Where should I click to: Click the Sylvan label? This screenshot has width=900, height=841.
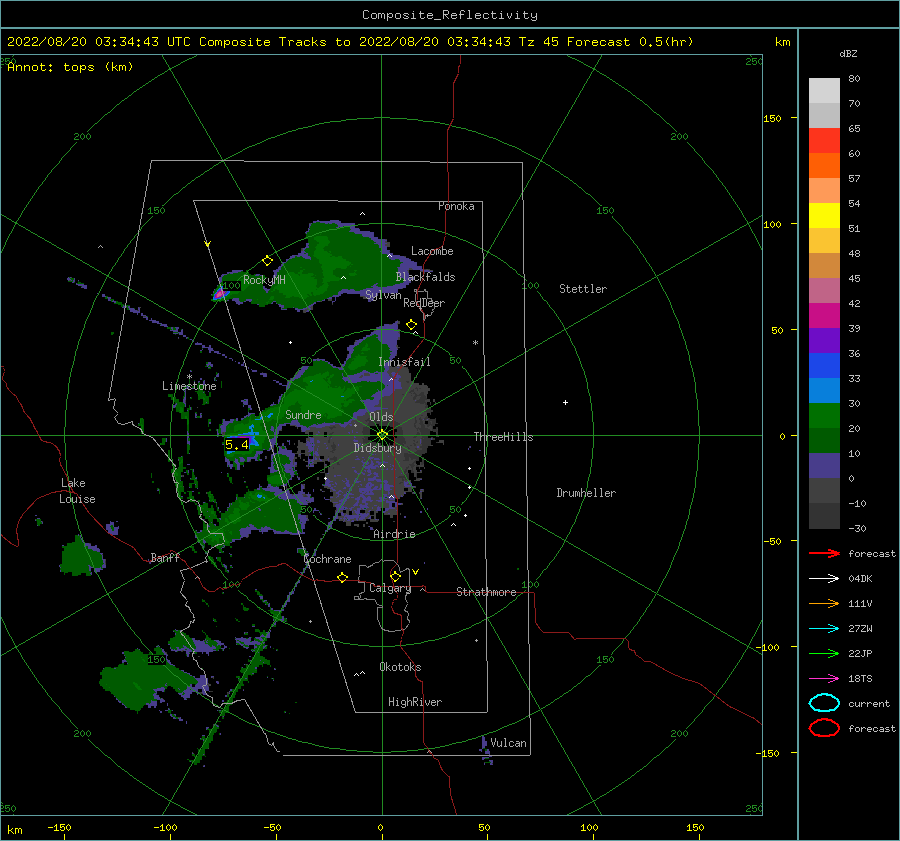pyautogui.click(x=383, y=294)
